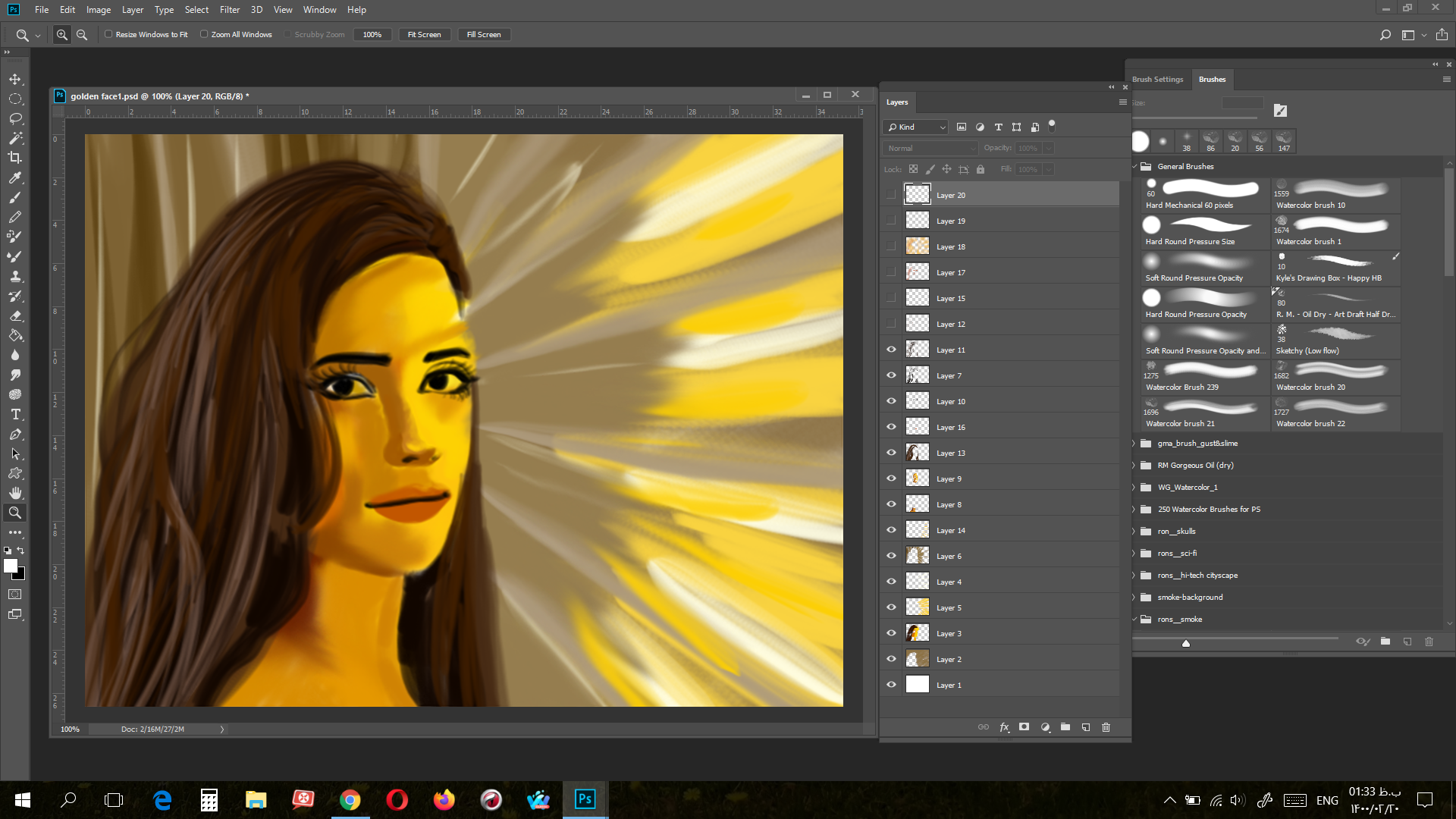
Task: Hide Layer 1 visibility eye
Action: point(892,685)
